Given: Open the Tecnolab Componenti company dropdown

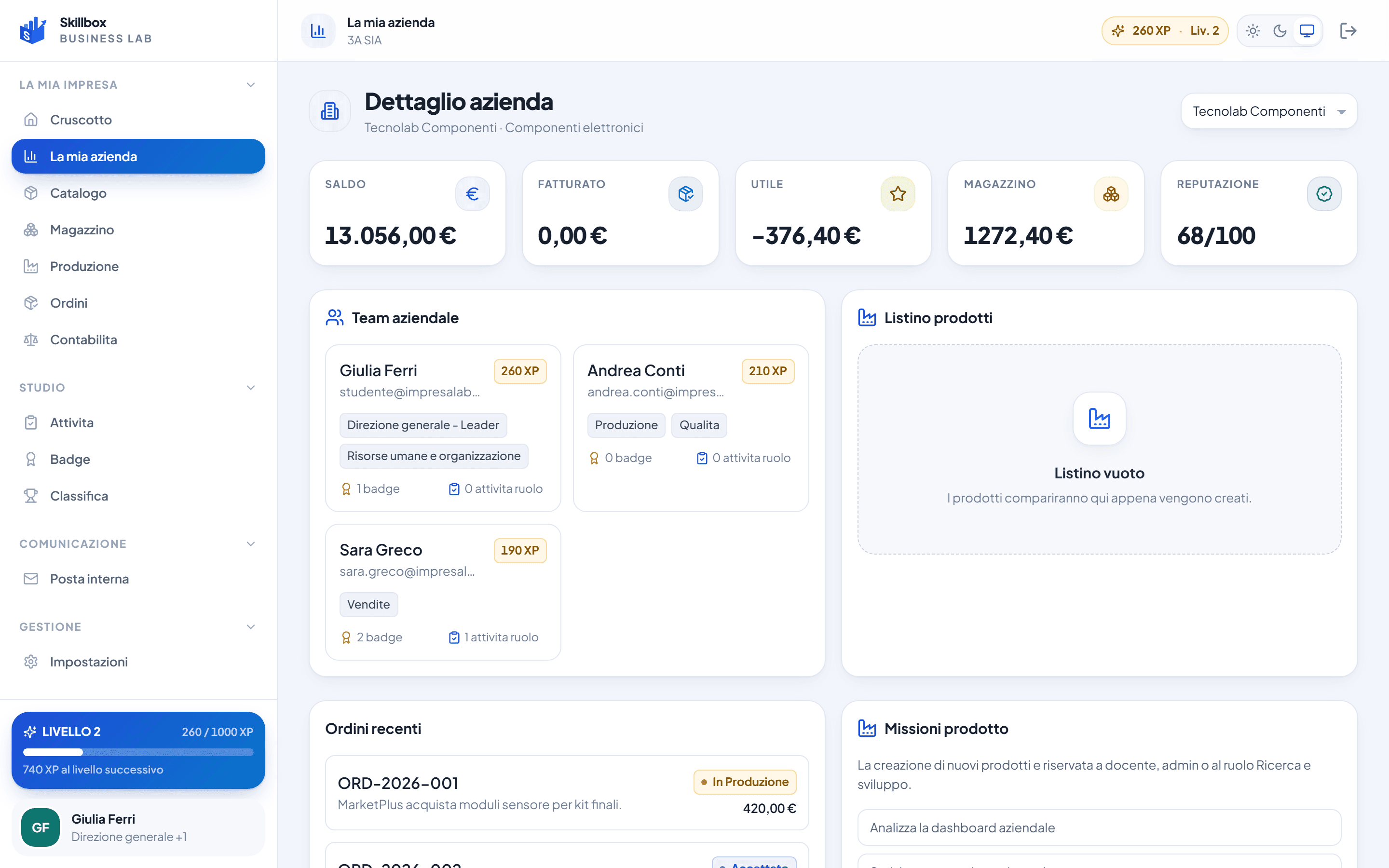Looking at the screenshot, I should (1269, 111).
